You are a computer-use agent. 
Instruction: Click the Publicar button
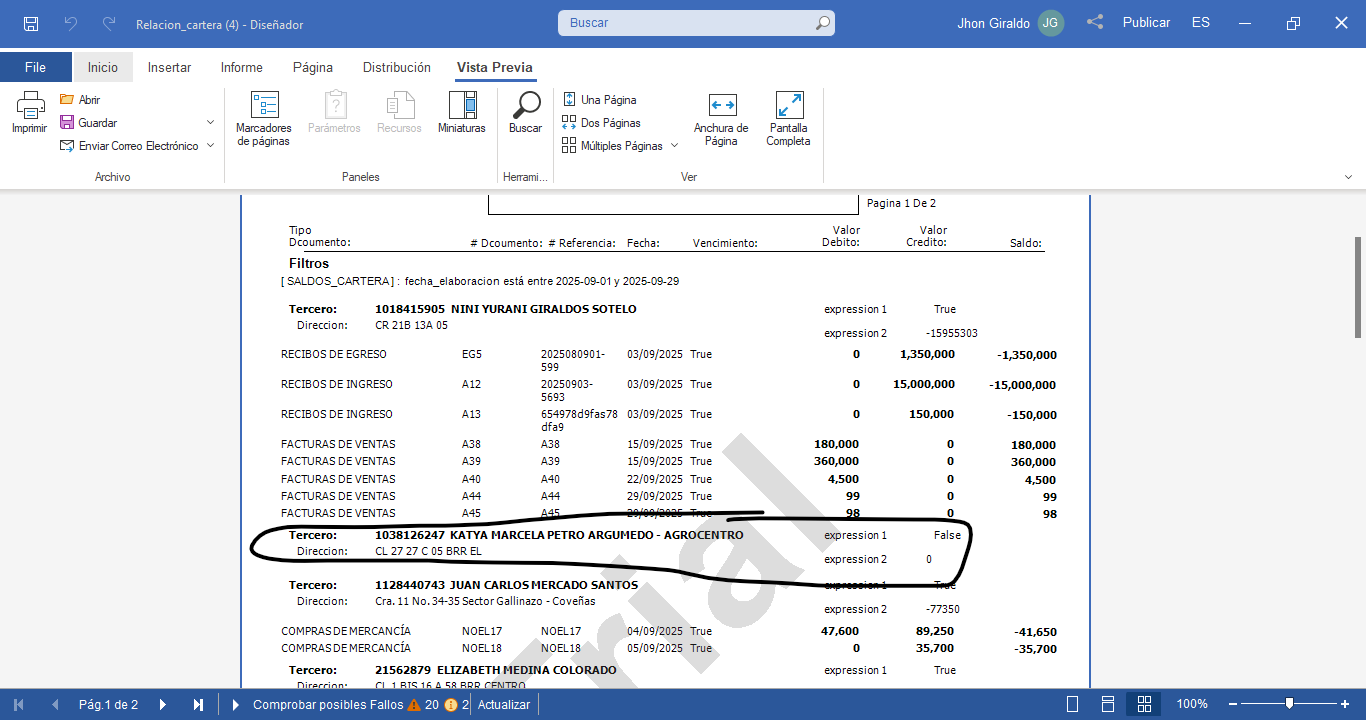(1146, 23)
